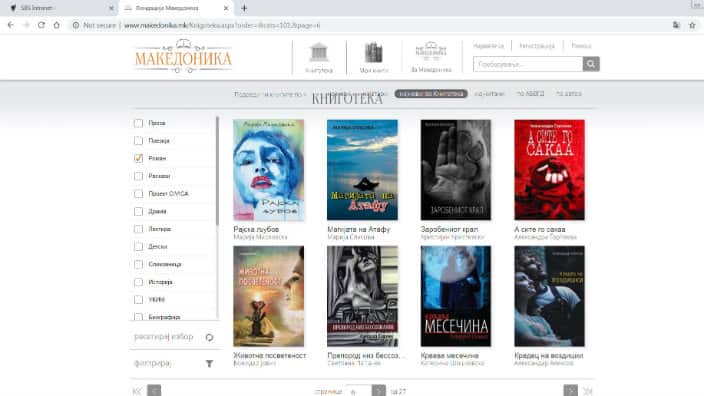Click the филтрирај filter text
Image resolution: width=704 pixels, height=396 pixels.
pyautogui.click(x=153, y=363)
